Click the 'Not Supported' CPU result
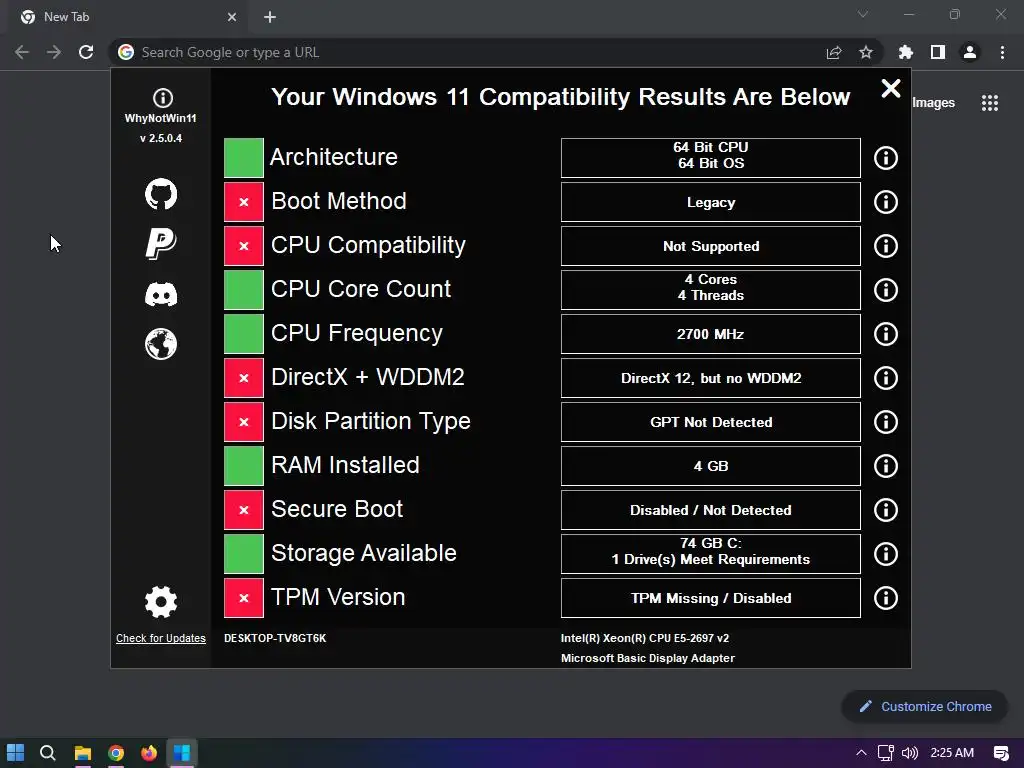The height and width of the screenshot is (768, 1024). click(x=711, y=246)
